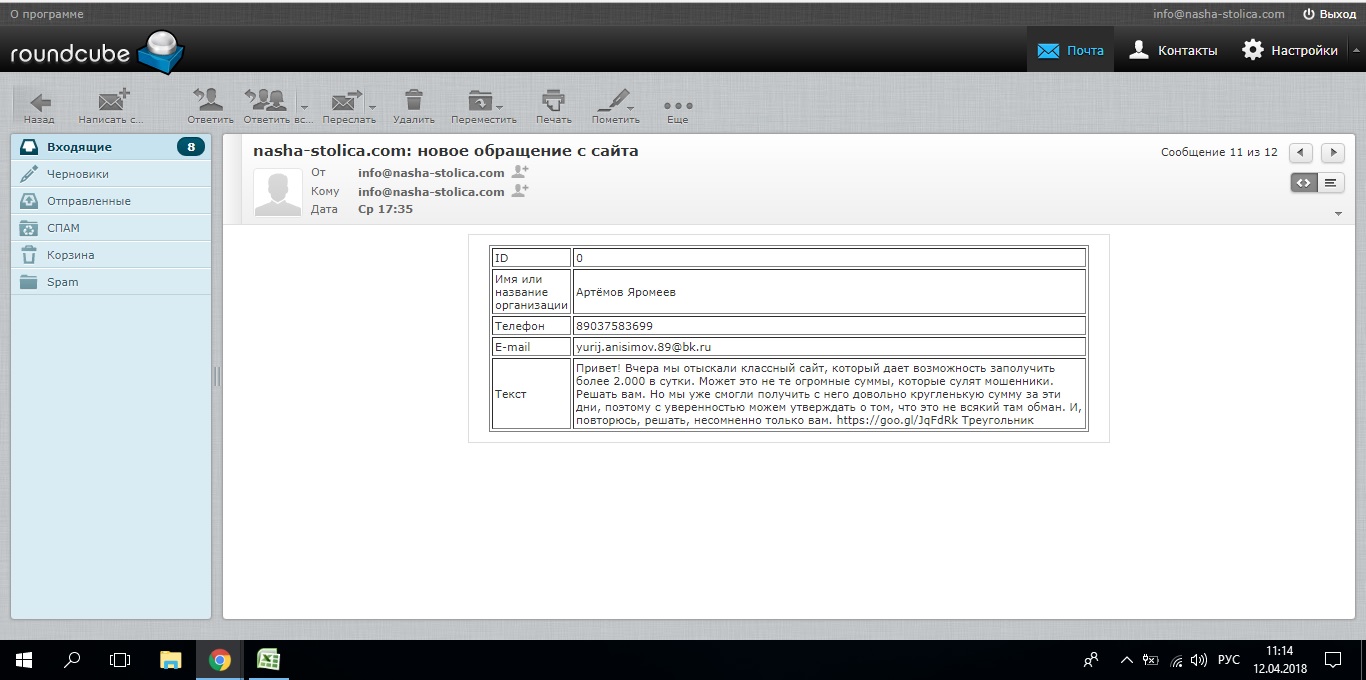Click the sender avatar photo

pyautogui.click(x=277, y=193)
